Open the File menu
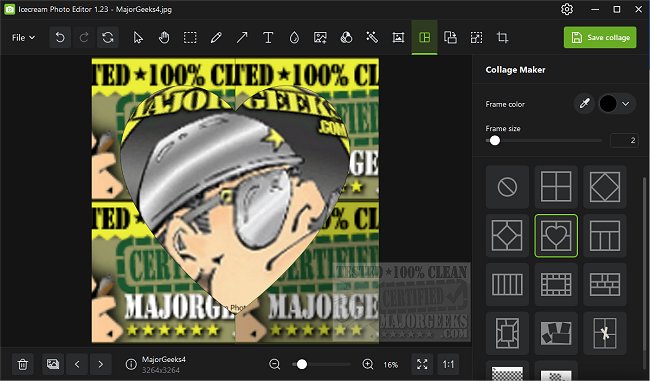 [x=23, y=38]
